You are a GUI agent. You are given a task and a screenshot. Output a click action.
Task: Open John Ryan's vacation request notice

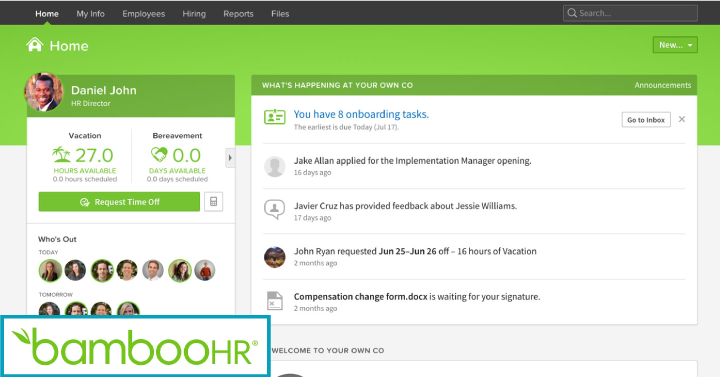tap(415, 251)
